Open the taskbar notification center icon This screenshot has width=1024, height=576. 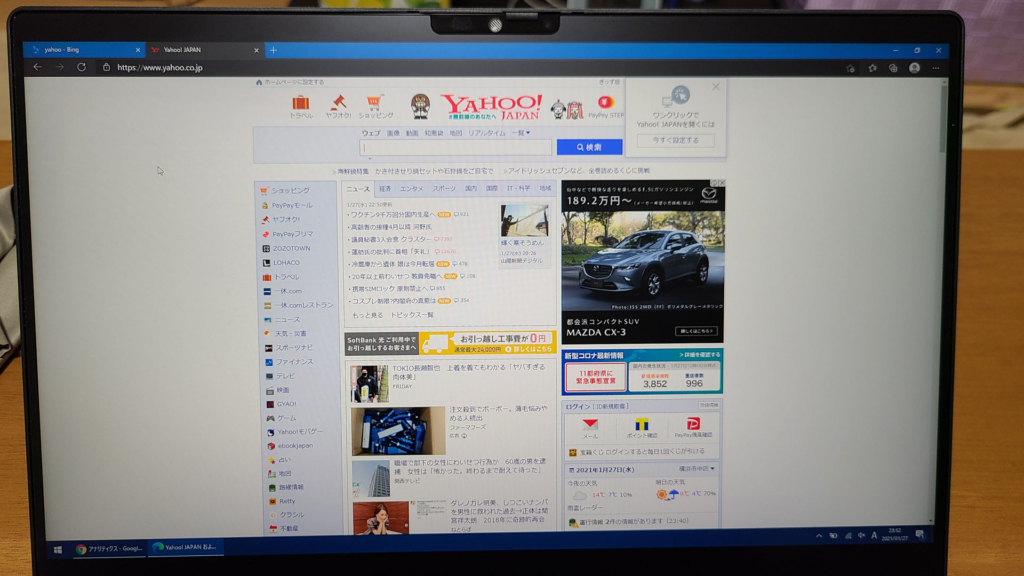pos(920,535)
